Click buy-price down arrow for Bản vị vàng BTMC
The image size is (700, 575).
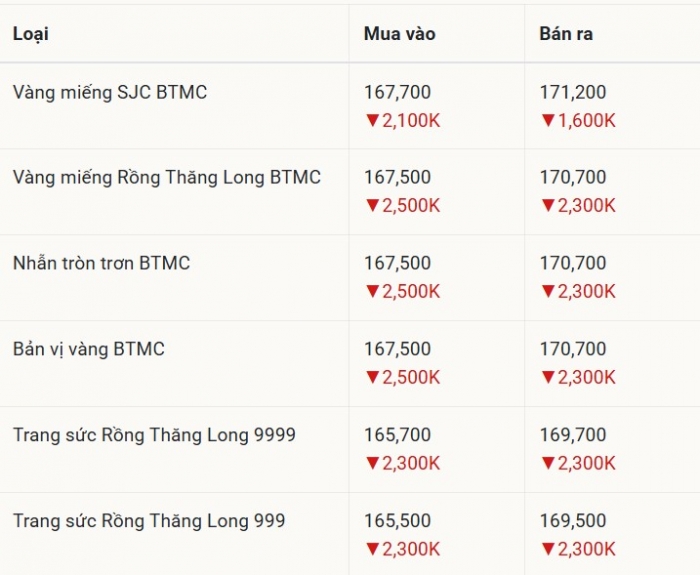(372, 378)
